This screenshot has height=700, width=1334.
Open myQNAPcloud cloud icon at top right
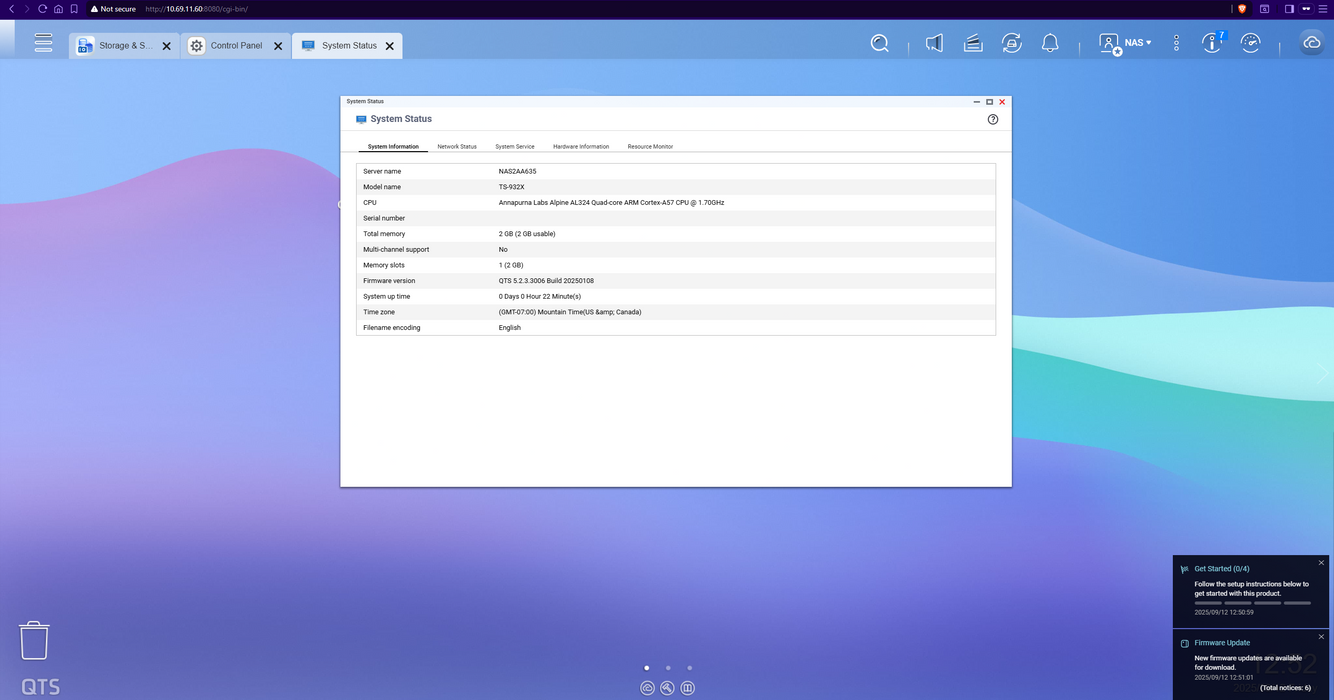1311,43
